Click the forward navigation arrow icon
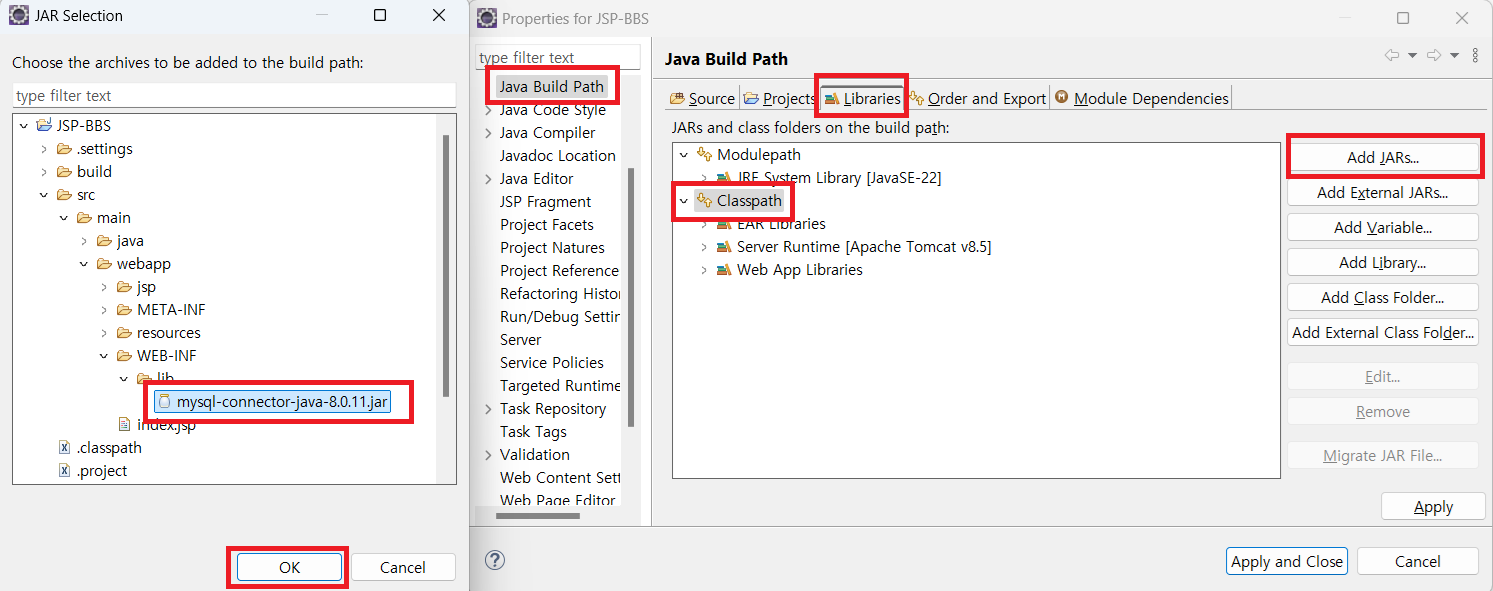Screen dimensions: 1493x591 1432,55
